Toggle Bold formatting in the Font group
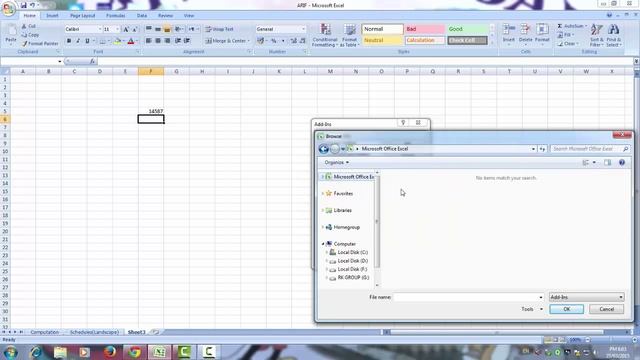Screen dimensions: 640x360 (69, 41)
